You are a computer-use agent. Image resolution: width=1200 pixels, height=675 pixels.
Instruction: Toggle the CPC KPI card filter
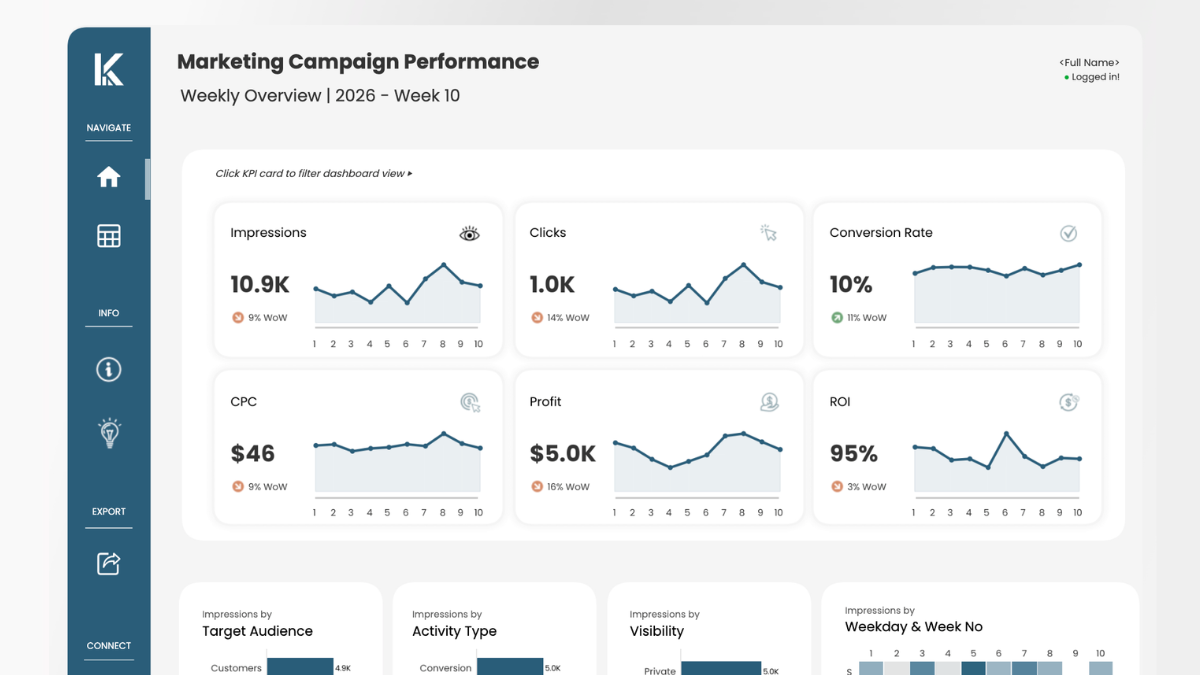tap(357, 447)
